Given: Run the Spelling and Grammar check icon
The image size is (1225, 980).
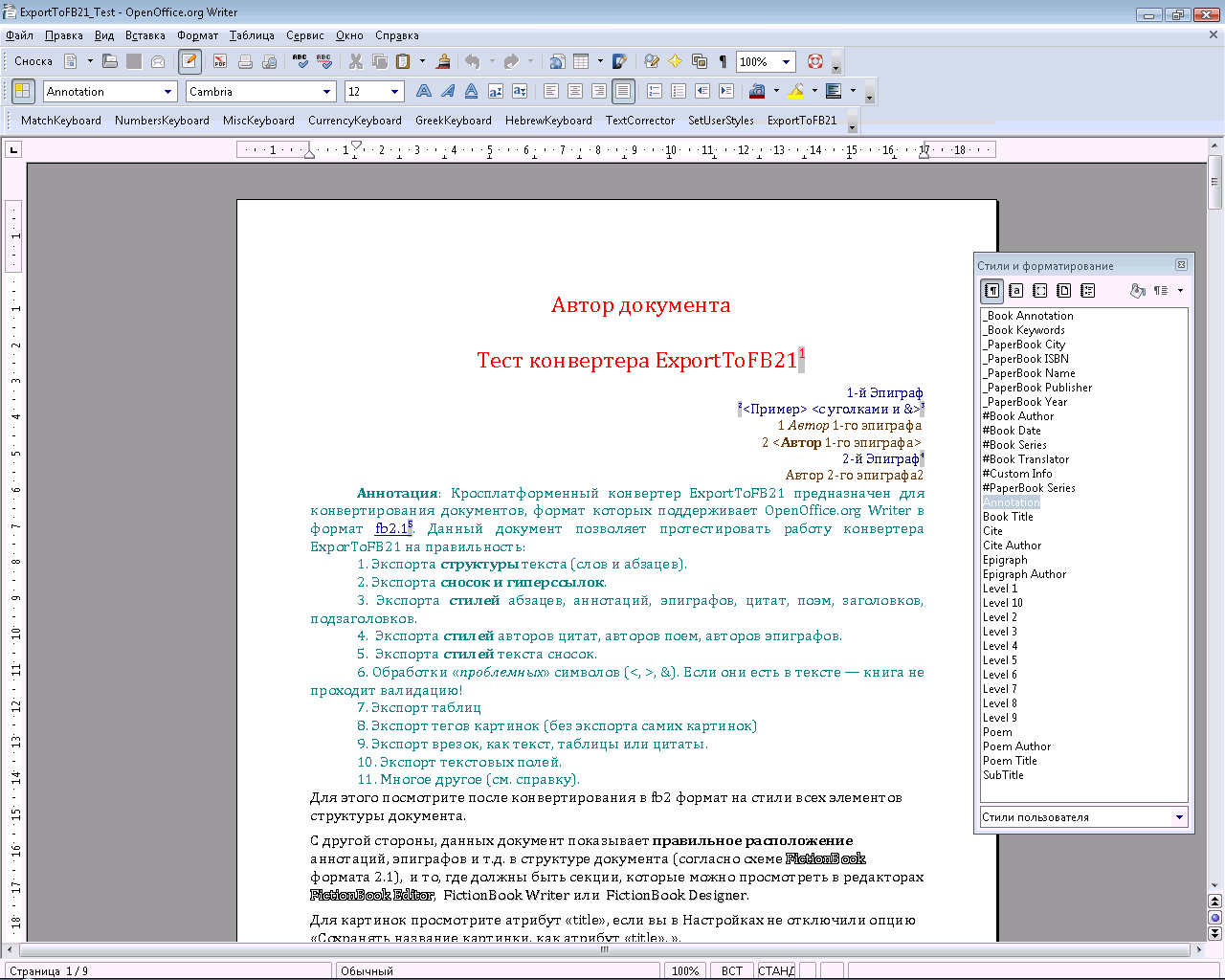Looking at the screenshot, I should (x=301, y=61).
